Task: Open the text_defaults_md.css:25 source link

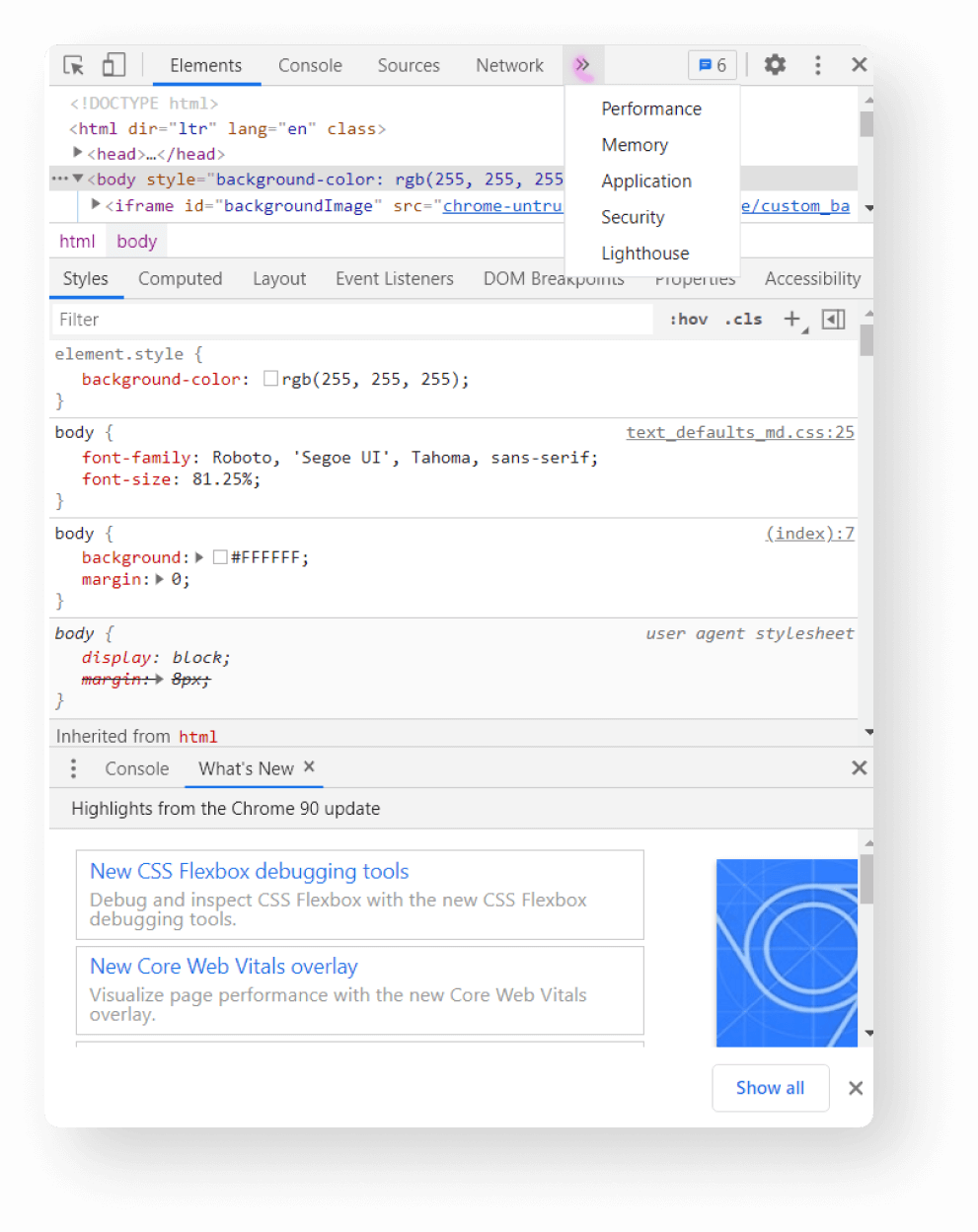Action: 739,432
